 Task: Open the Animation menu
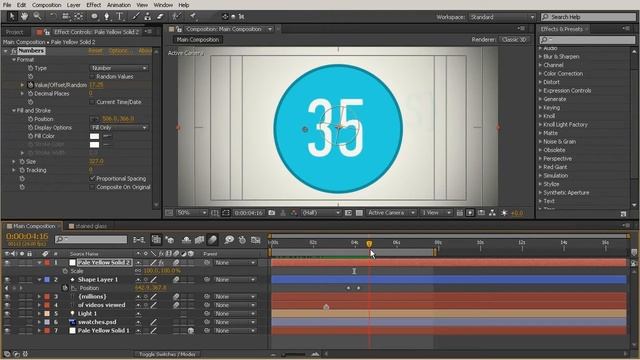119,5
